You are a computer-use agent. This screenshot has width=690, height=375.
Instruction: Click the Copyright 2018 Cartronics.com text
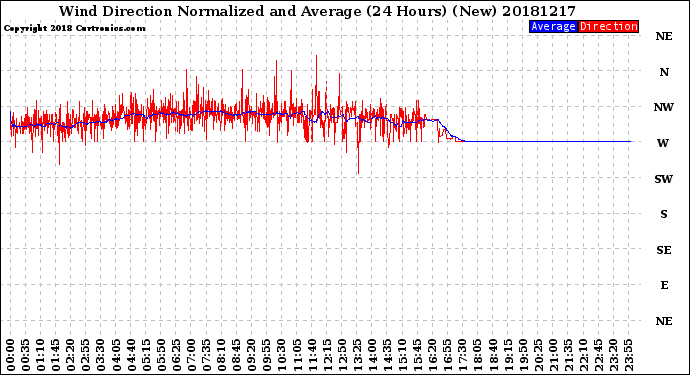[x=74, y=28]
